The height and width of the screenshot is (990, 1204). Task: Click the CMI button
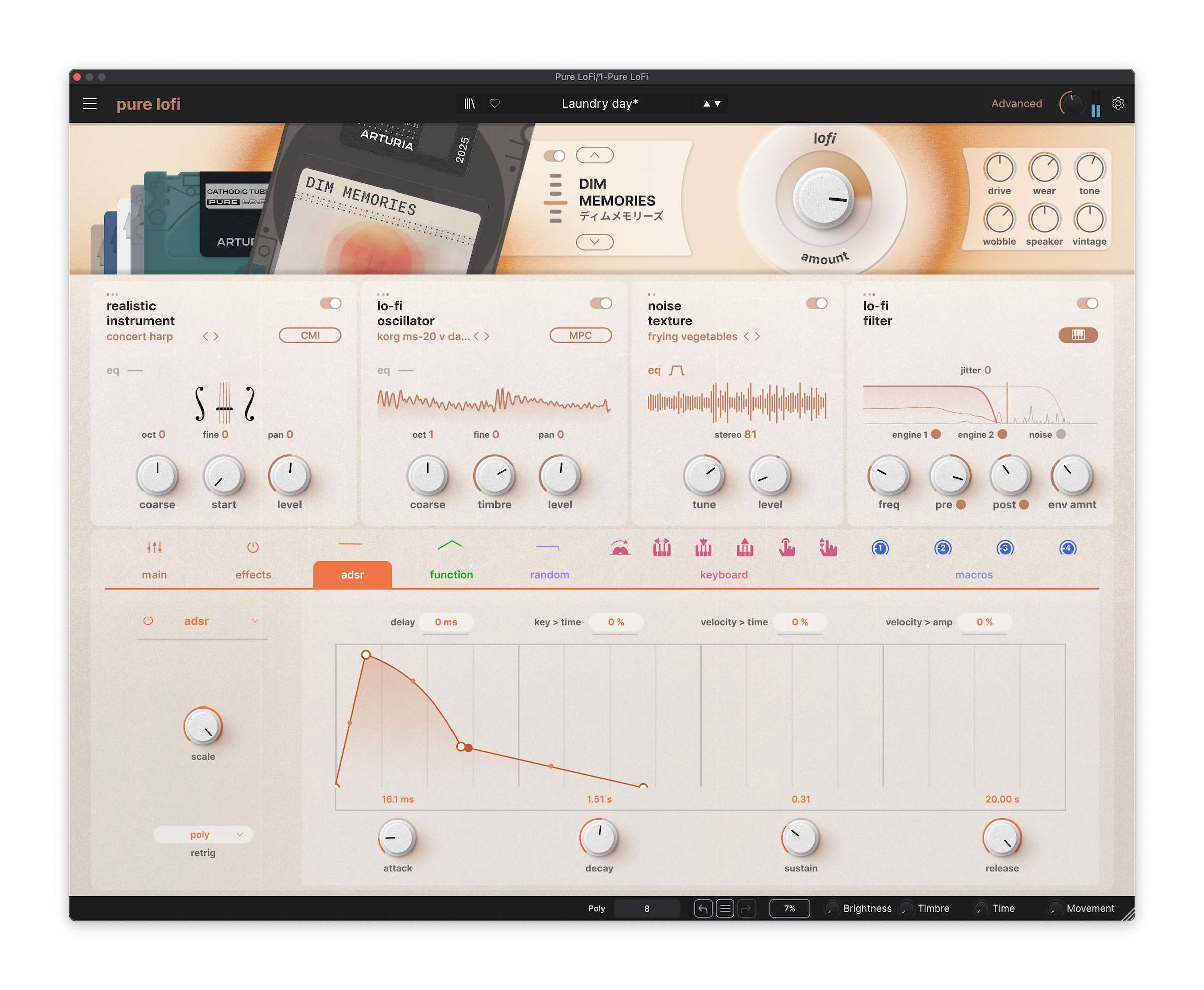(310, 335)
